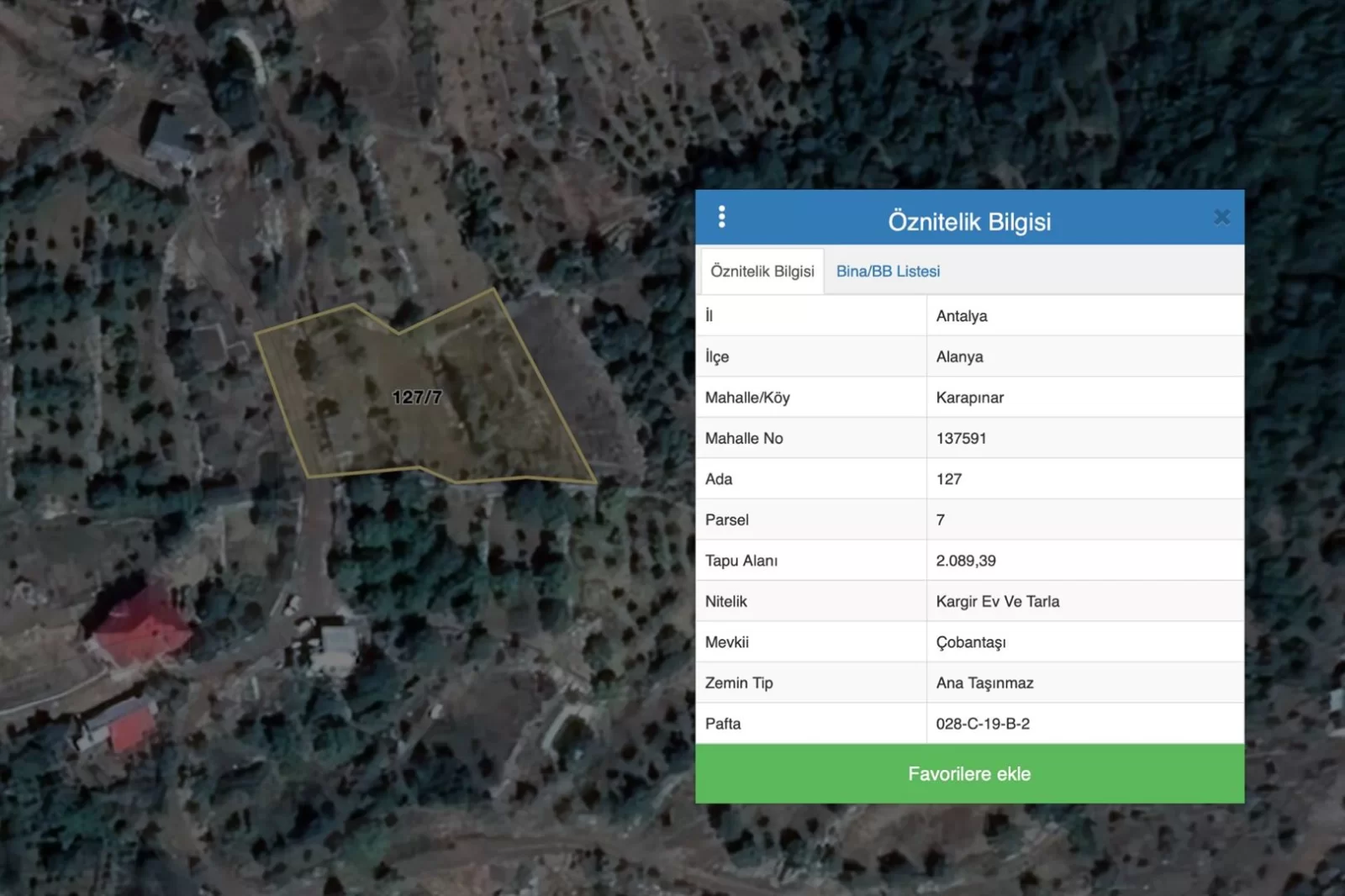Screen dimensions: 1345x896
Task: Click the Alanya value in İlçe row
Action: [959, 356]
